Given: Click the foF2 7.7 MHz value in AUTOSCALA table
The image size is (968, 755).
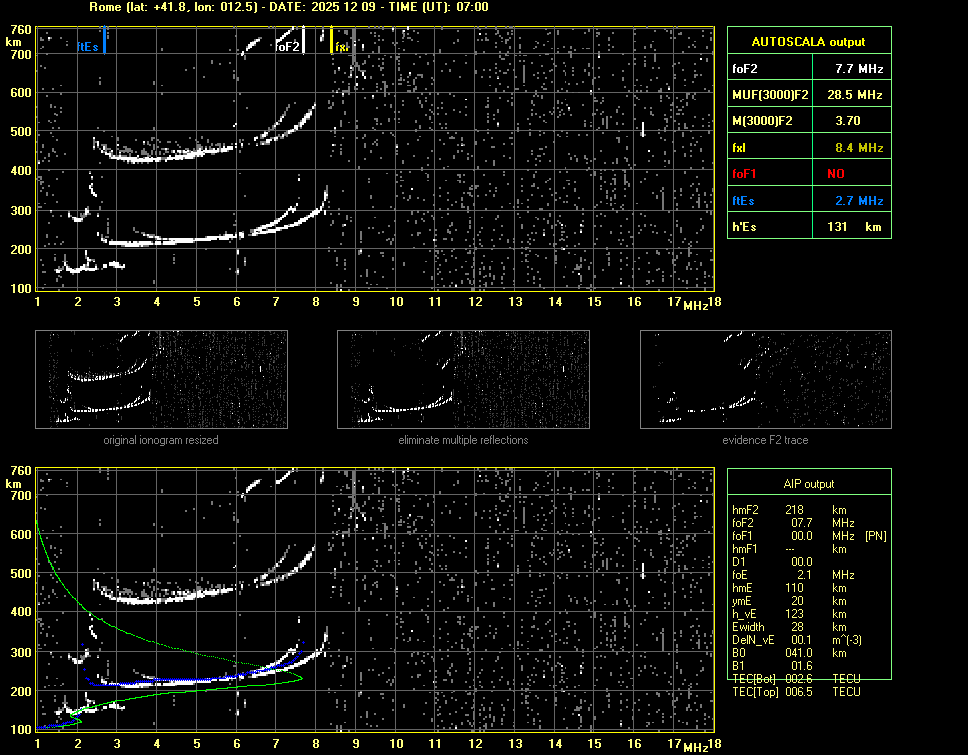Looking at the screenshot, I should [x=858, y=69].
